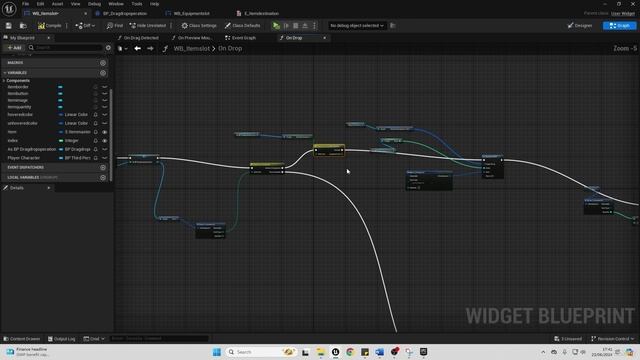Click the stop simulation icon
Screen dimensions: 640x360
click(296, 26)
